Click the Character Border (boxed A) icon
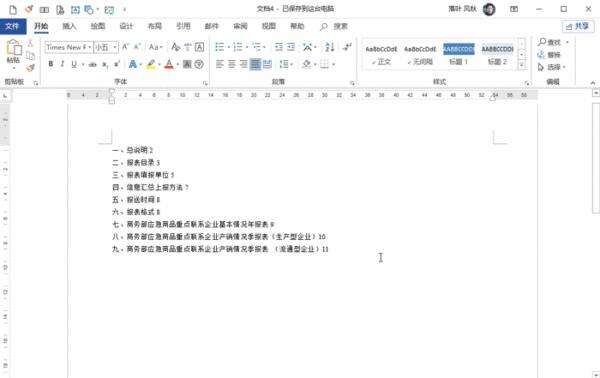 (x=199, y=47)
